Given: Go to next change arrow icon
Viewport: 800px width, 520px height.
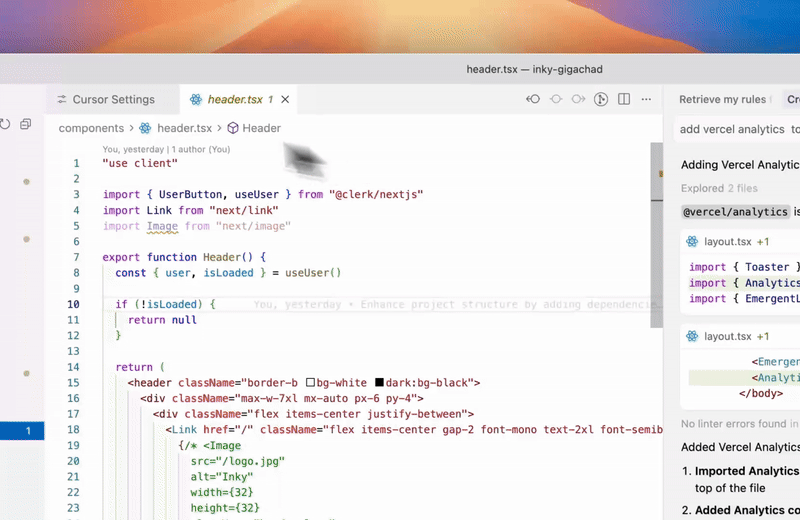Looking at the screenshot, I should pyautogui.click(x=578, y=99).
